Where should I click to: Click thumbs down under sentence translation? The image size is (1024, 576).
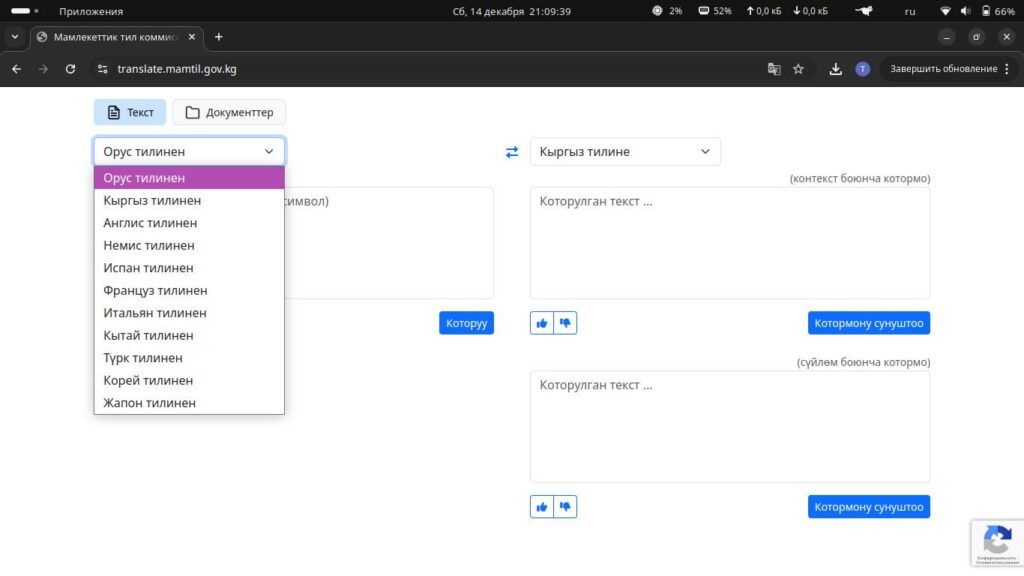click(x=566, y=507)
